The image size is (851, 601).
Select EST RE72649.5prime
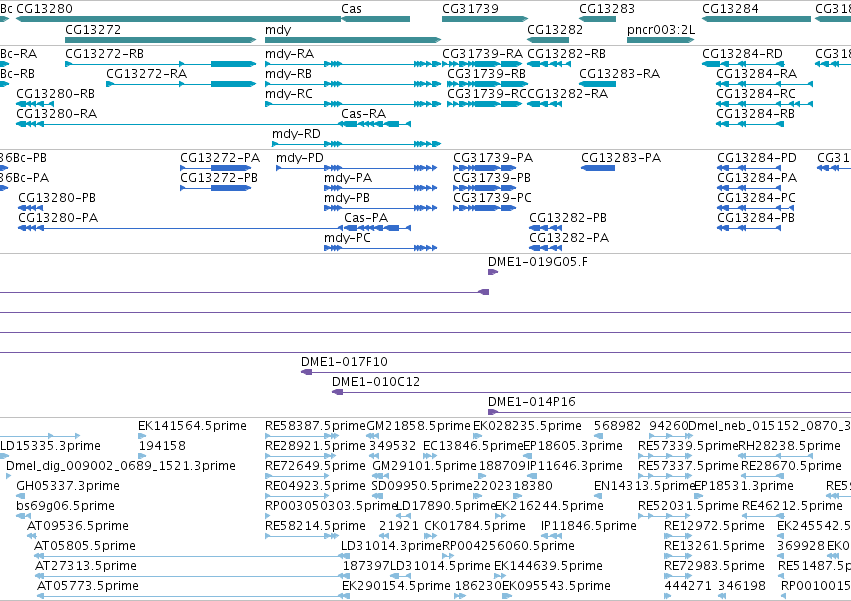[x=315, y=466]
